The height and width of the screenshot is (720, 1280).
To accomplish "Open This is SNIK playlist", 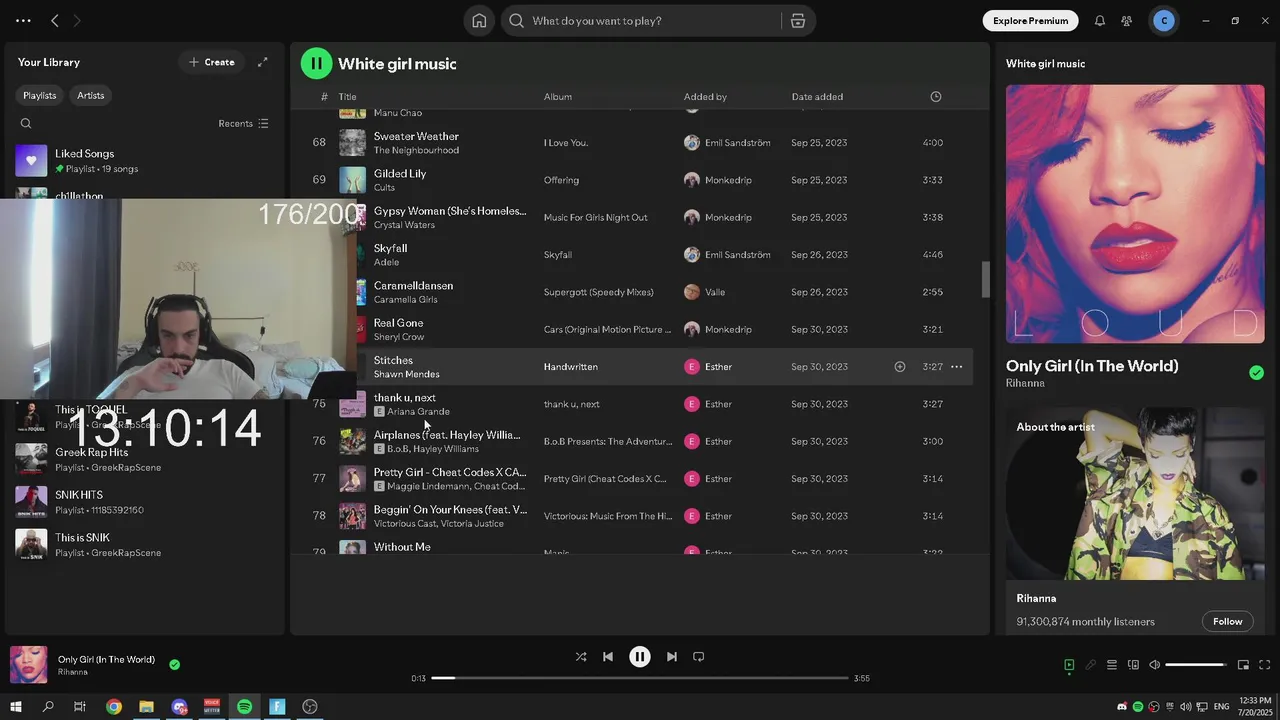I will coord(145,545).
